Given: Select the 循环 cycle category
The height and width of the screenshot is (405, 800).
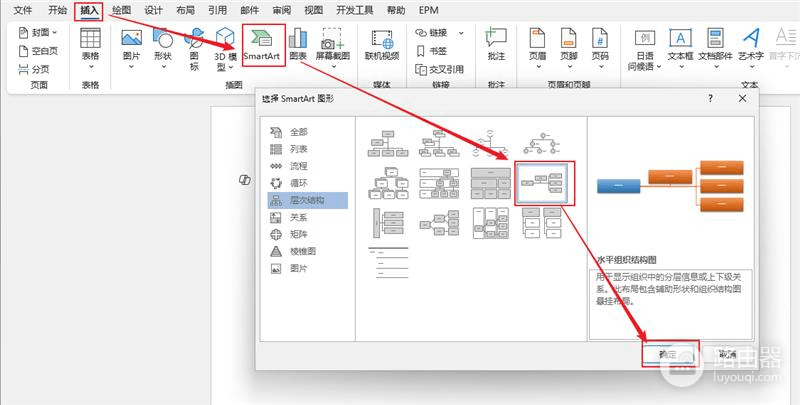Looking at the screenshot, I should tap(308, 183).
